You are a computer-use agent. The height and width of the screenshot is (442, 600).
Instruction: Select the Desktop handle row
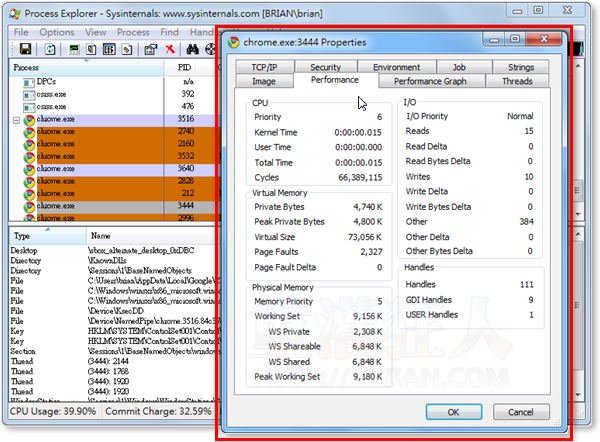[113, 251]
